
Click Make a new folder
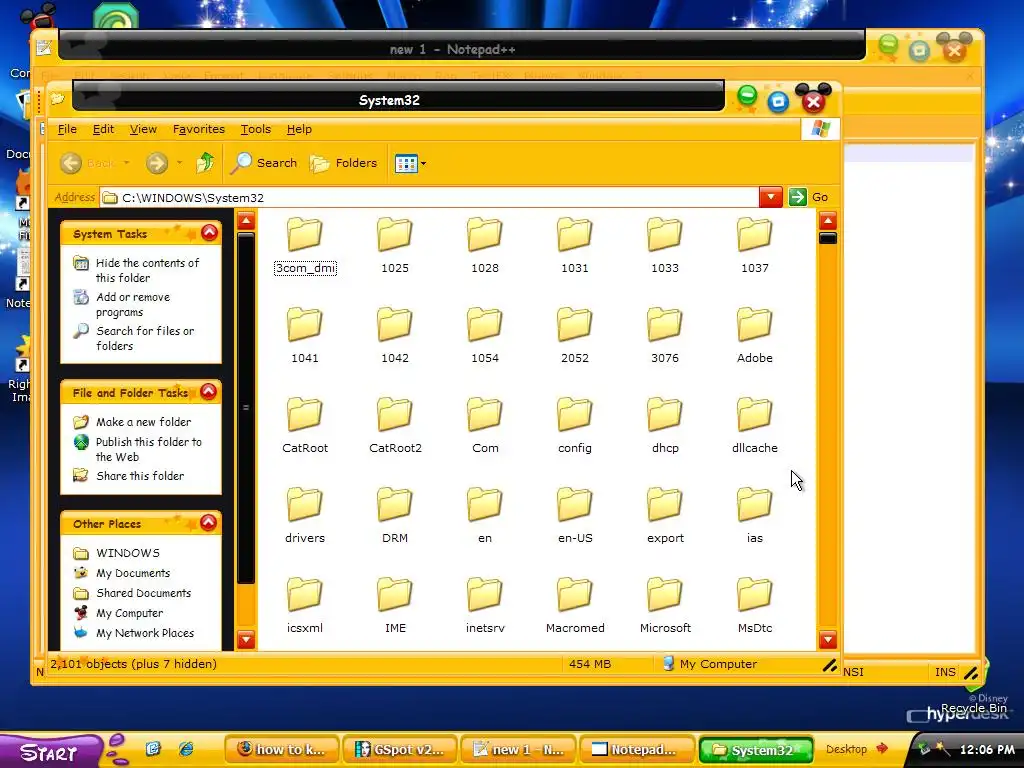point(144,422)
